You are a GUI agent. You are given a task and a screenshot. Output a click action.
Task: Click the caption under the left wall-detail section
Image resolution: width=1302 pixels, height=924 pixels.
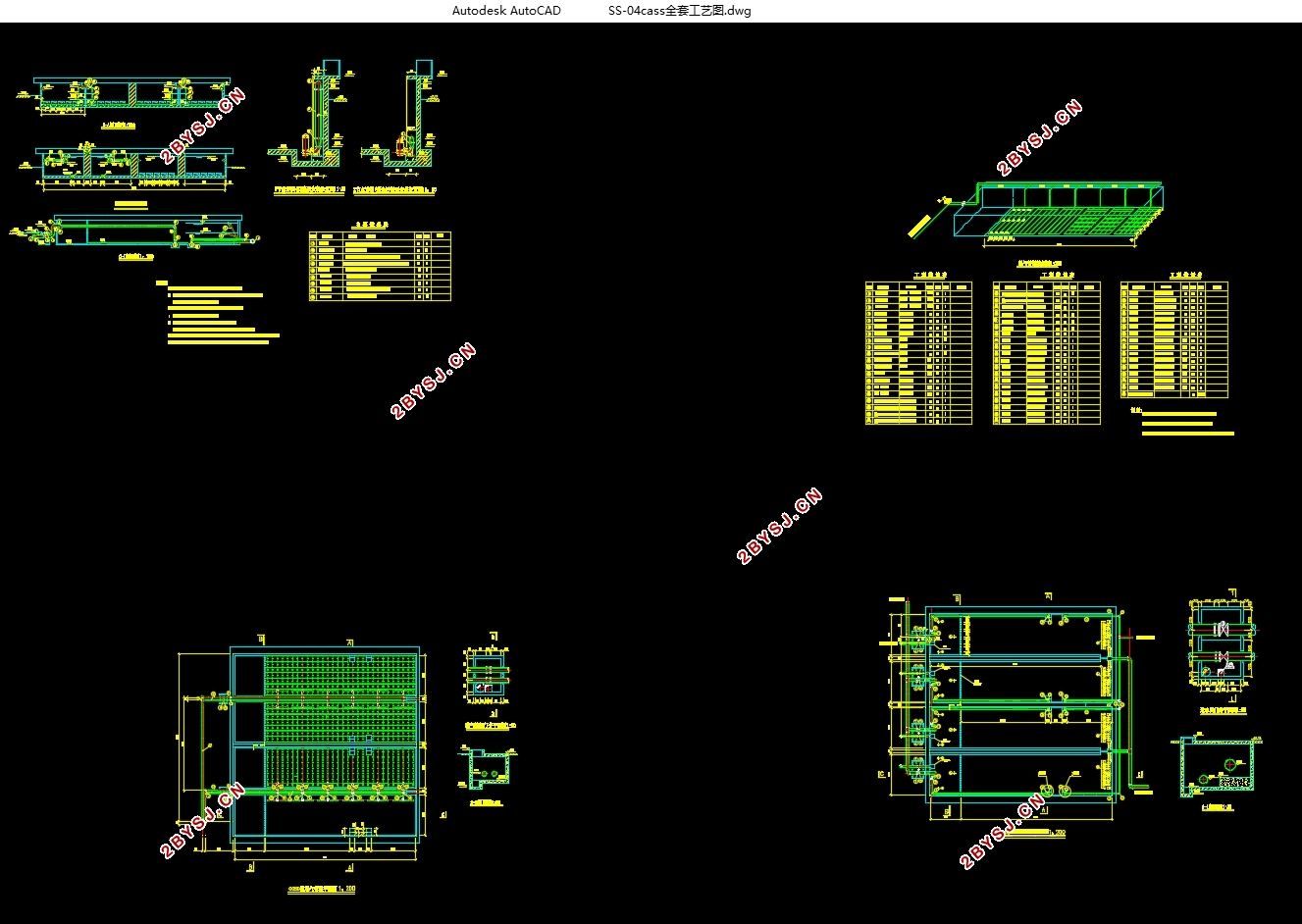coord(308,189)
